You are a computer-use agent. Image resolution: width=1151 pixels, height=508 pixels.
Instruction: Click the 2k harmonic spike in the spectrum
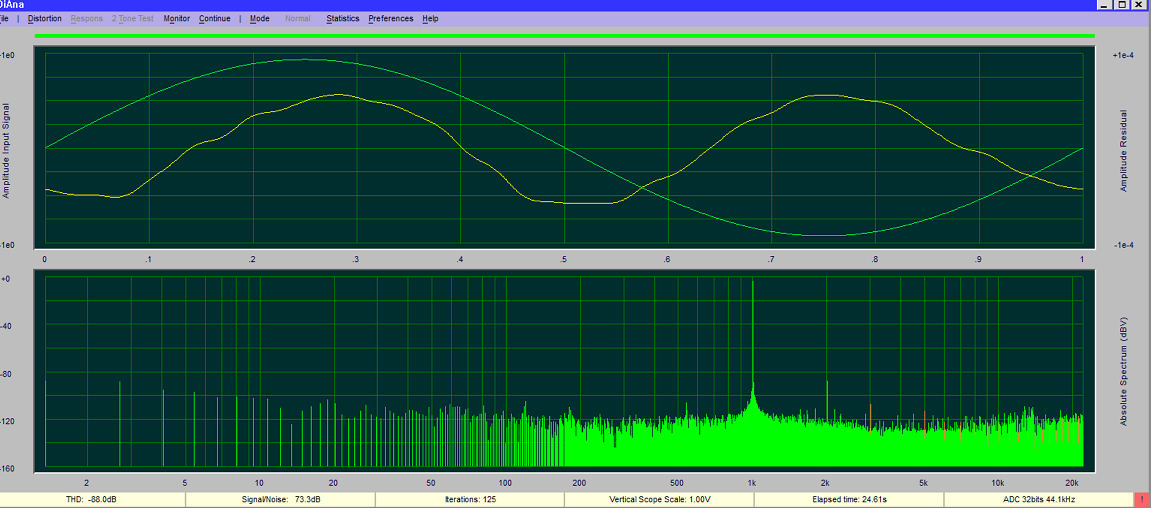click(827, 402)
